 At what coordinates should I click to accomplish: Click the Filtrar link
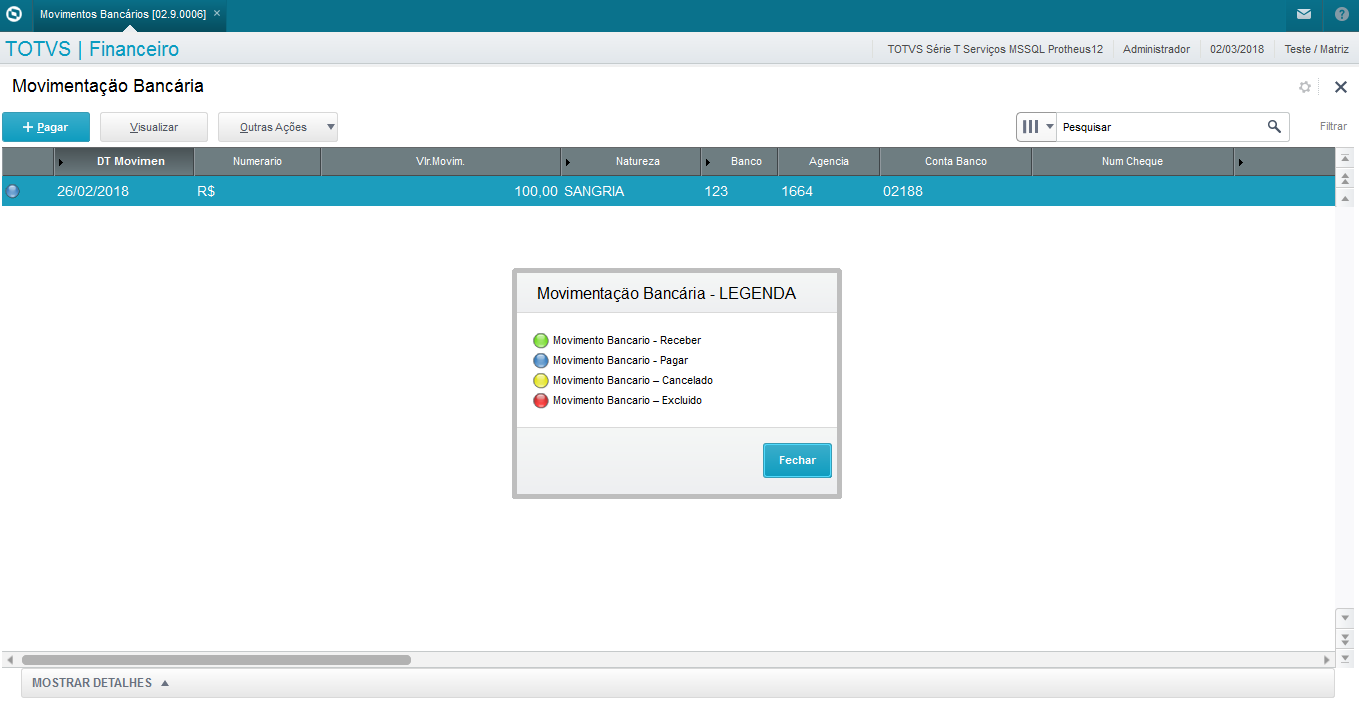point(1333,127)
